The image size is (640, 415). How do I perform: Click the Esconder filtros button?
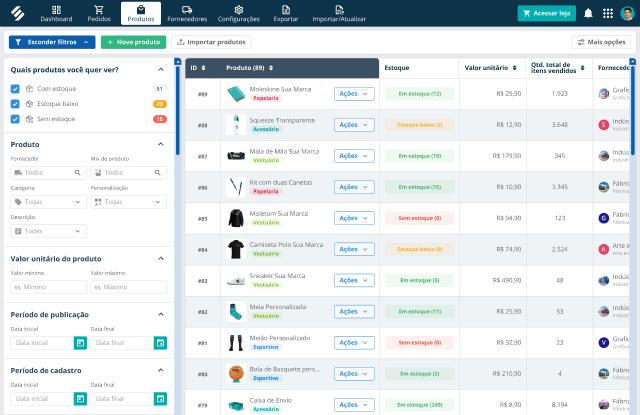(52, 42)
